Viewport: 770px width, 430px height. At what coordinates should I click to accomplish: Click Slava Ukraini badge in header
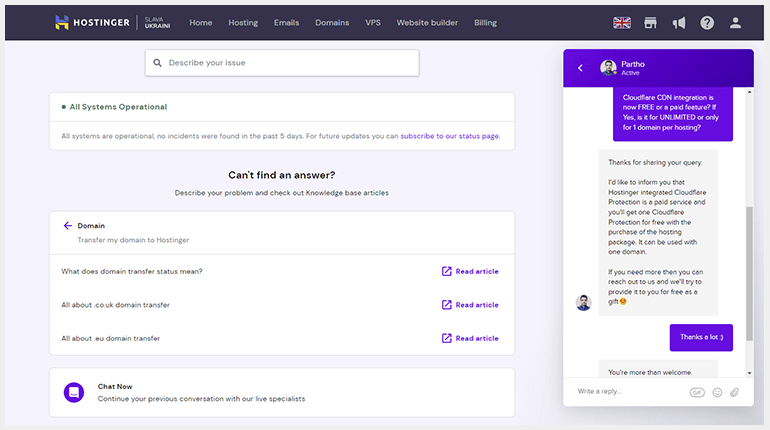(157, 23)
